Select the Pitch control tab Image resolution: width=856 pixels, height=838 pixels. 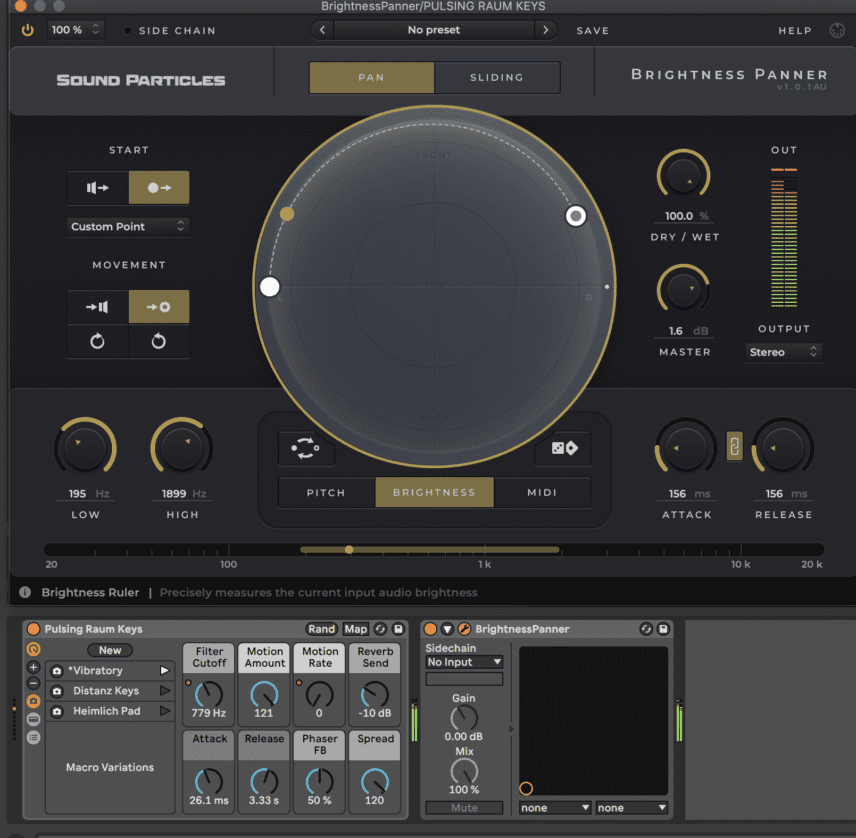326,492
